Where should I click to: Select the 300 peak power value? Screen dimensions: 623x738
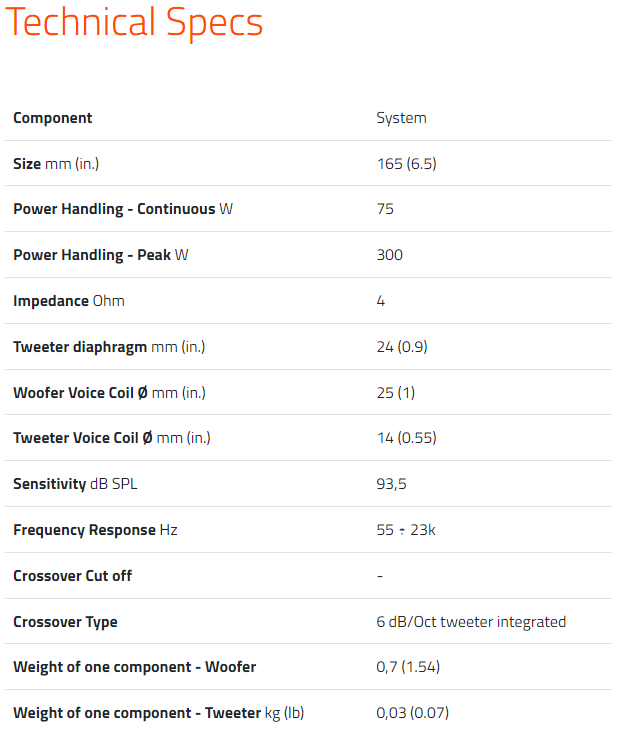click(x=389, y=255)
